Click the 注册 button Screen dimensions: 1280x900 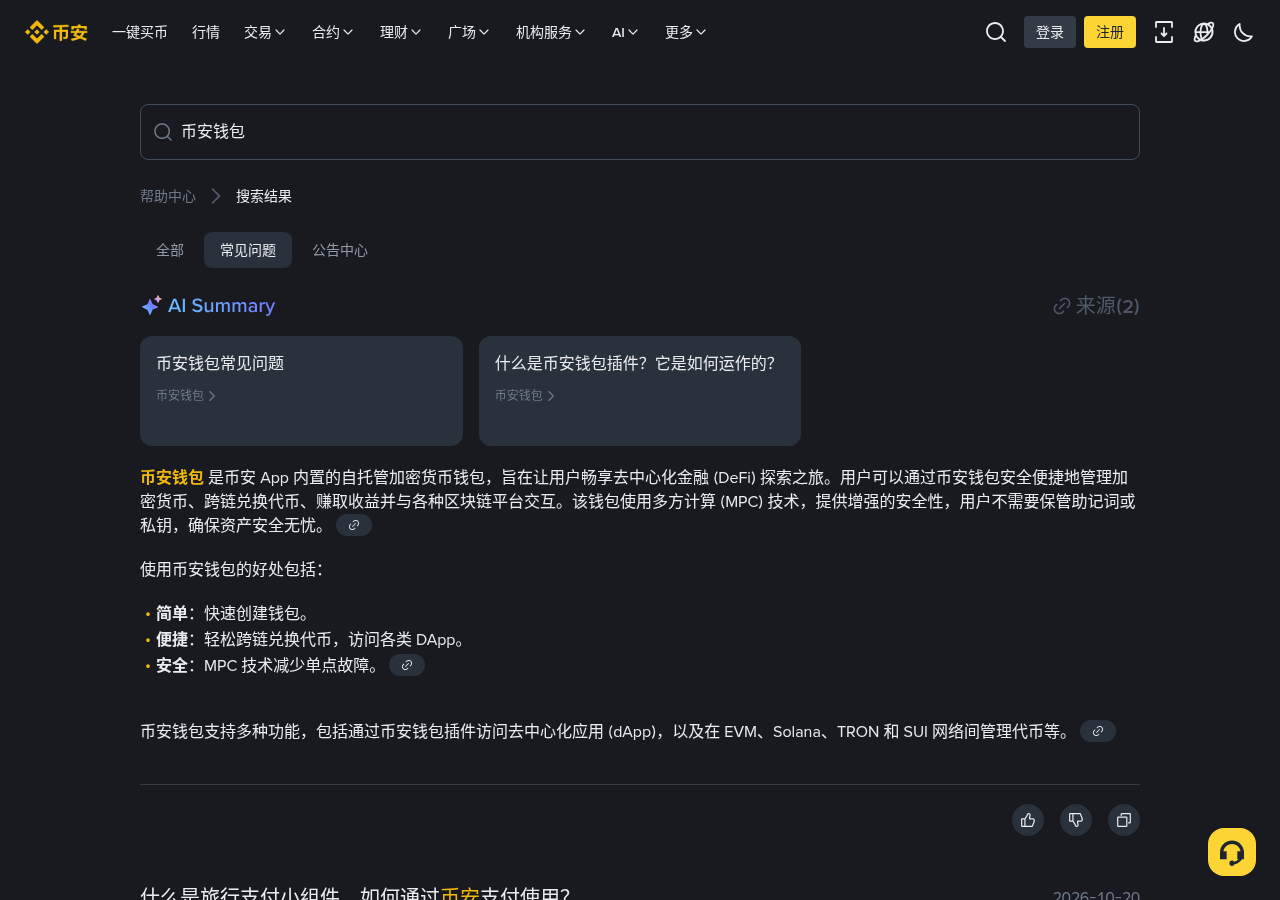tap(1110, 32)
